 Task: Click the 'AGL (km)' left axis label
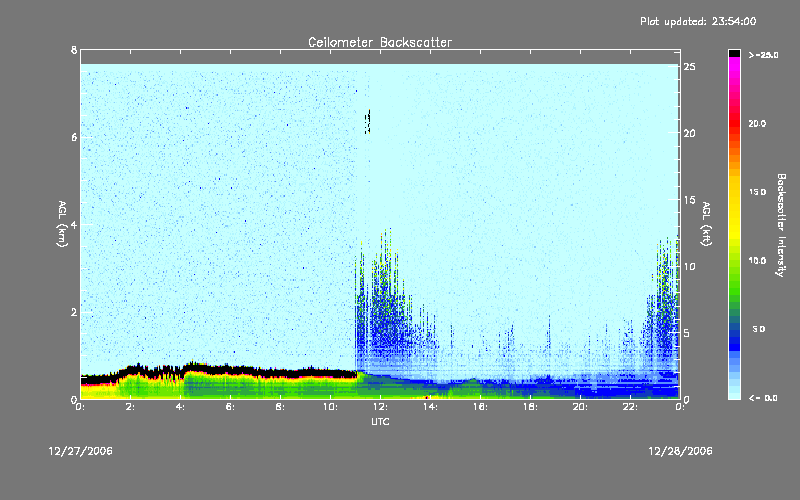point(62,224)
